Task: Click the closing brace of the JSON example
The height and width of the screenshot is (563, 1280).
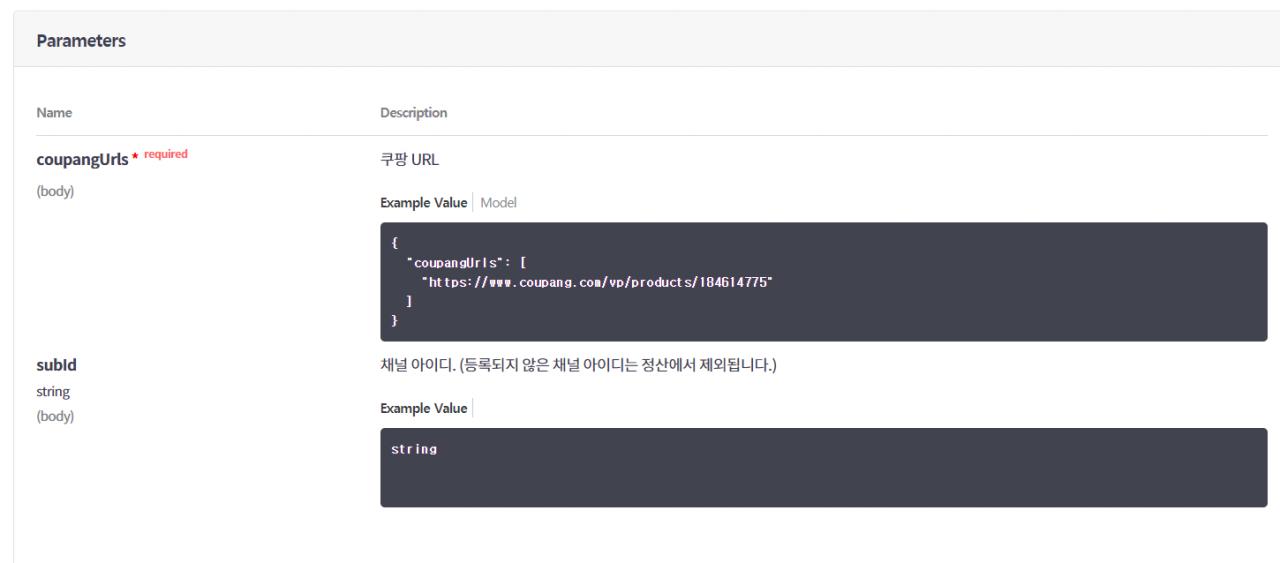Action: tap(394, 317)
